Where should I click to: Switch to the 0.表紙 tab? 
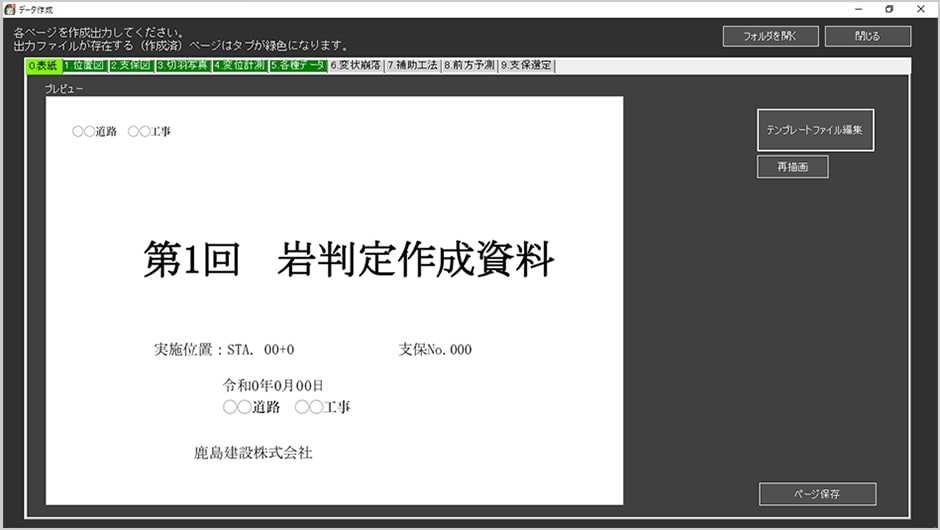coord(44,66)
